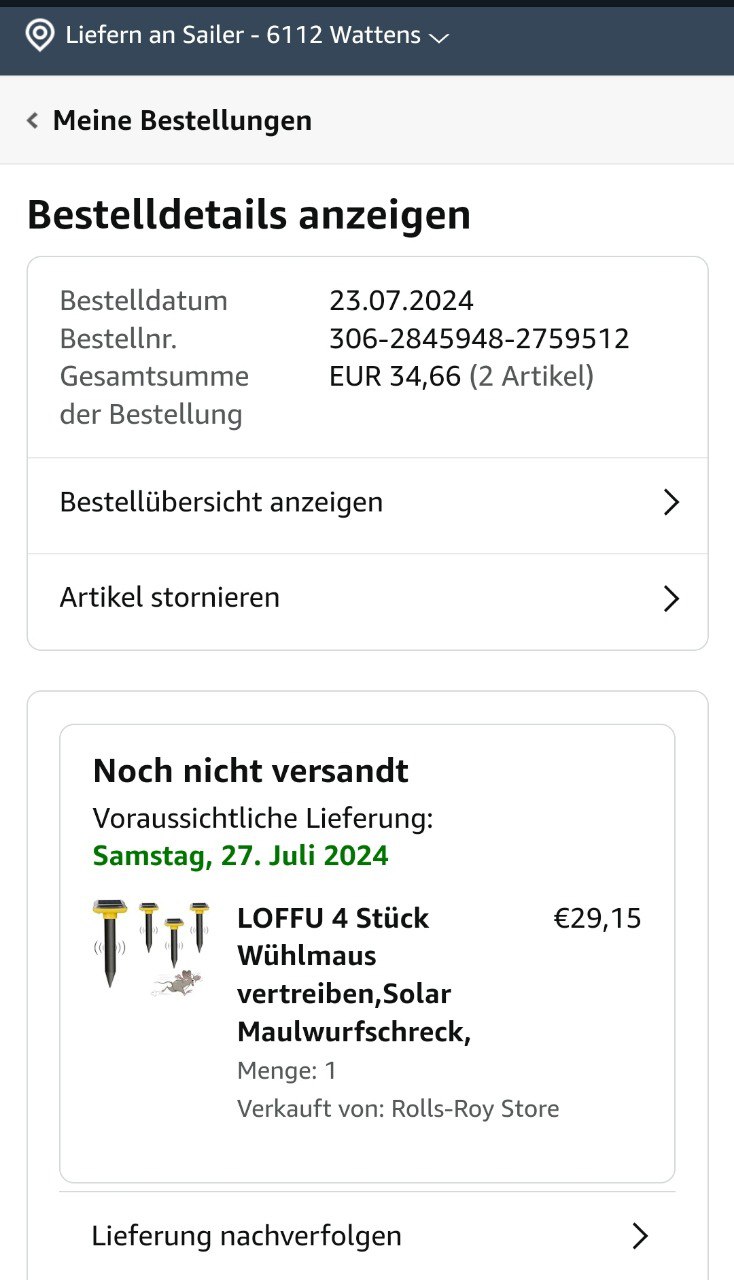Screen dimensions: 734x1280
Task: Click the chevron on Bestellübersicht anzeigen row
Action: 671,502
